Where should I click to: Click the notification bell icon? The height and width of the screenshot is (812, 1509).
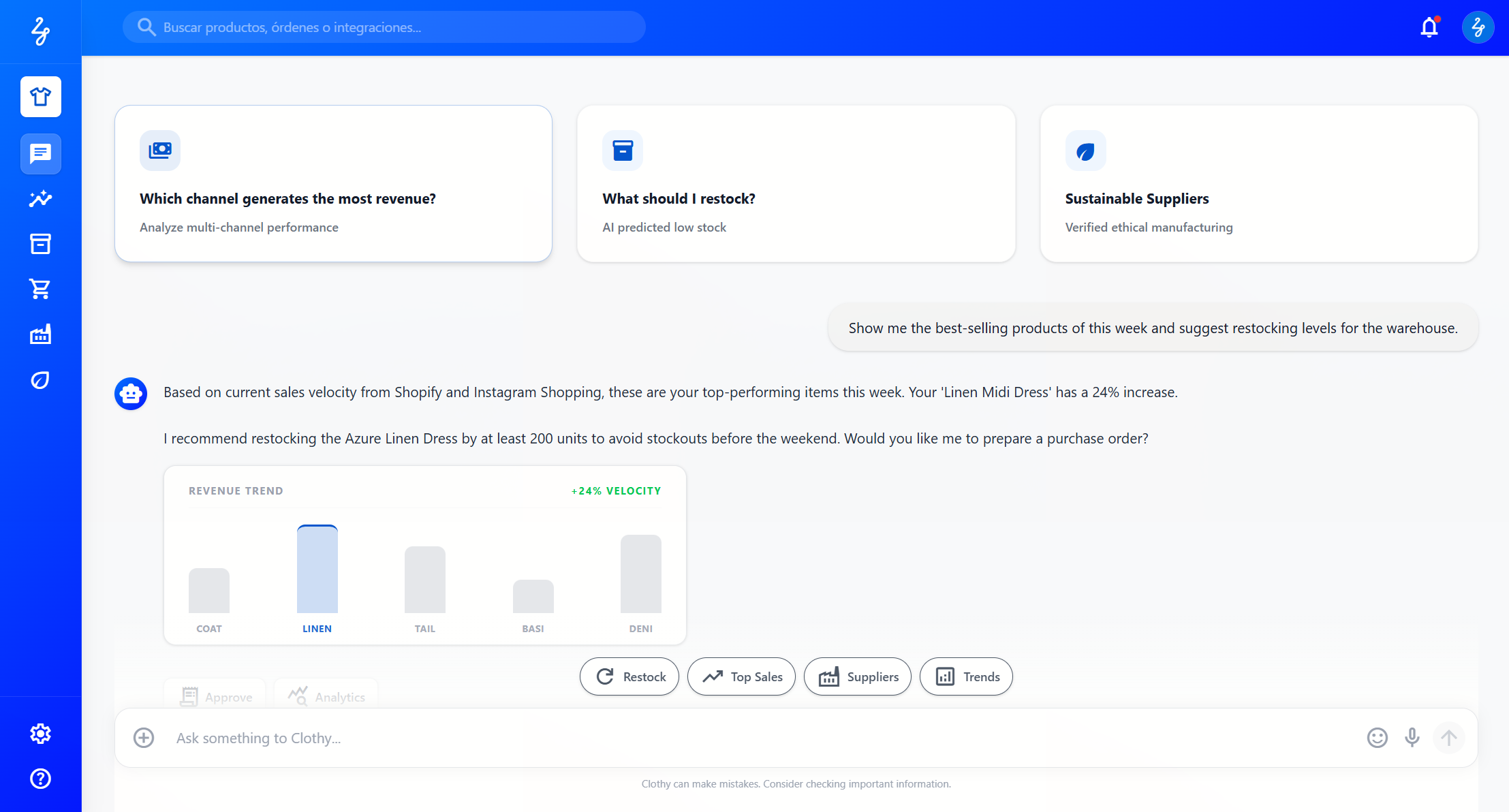click(x=1429, y=27)
